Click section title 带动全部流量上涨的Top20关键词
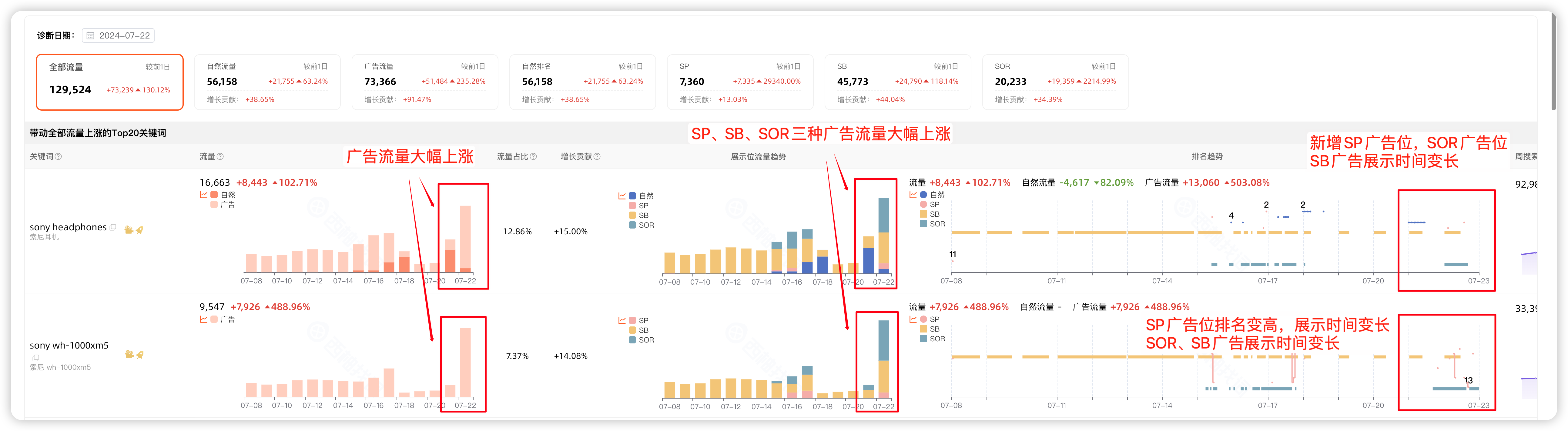This screenshot has height=431, width=1568. point(98,133)
